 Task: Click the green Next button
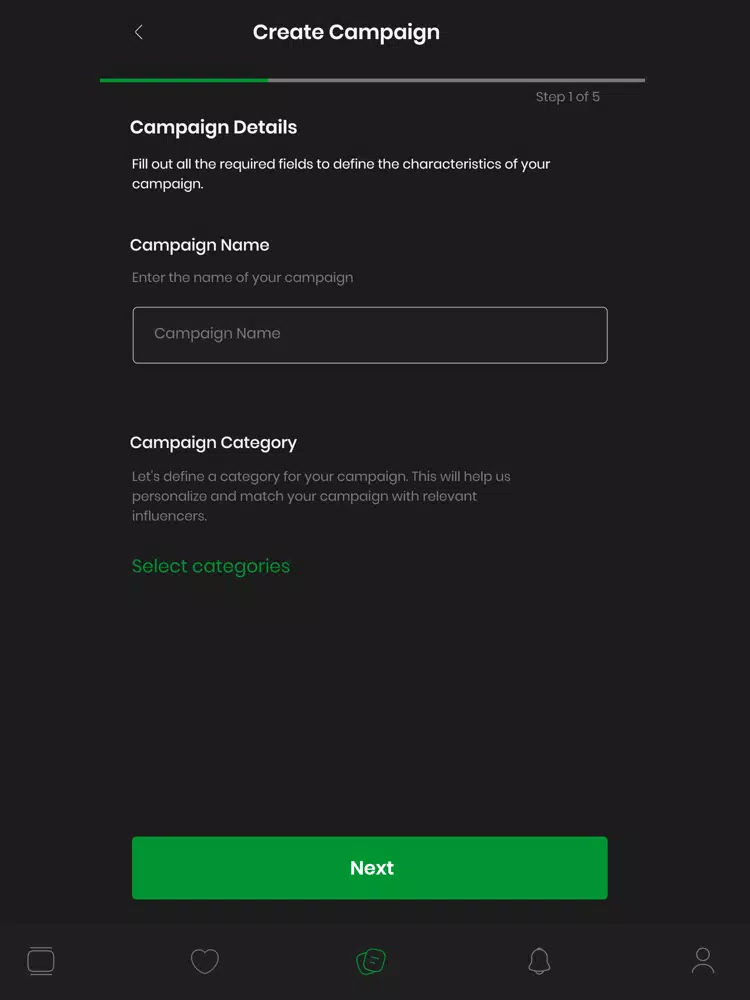(x=370, y=868)
